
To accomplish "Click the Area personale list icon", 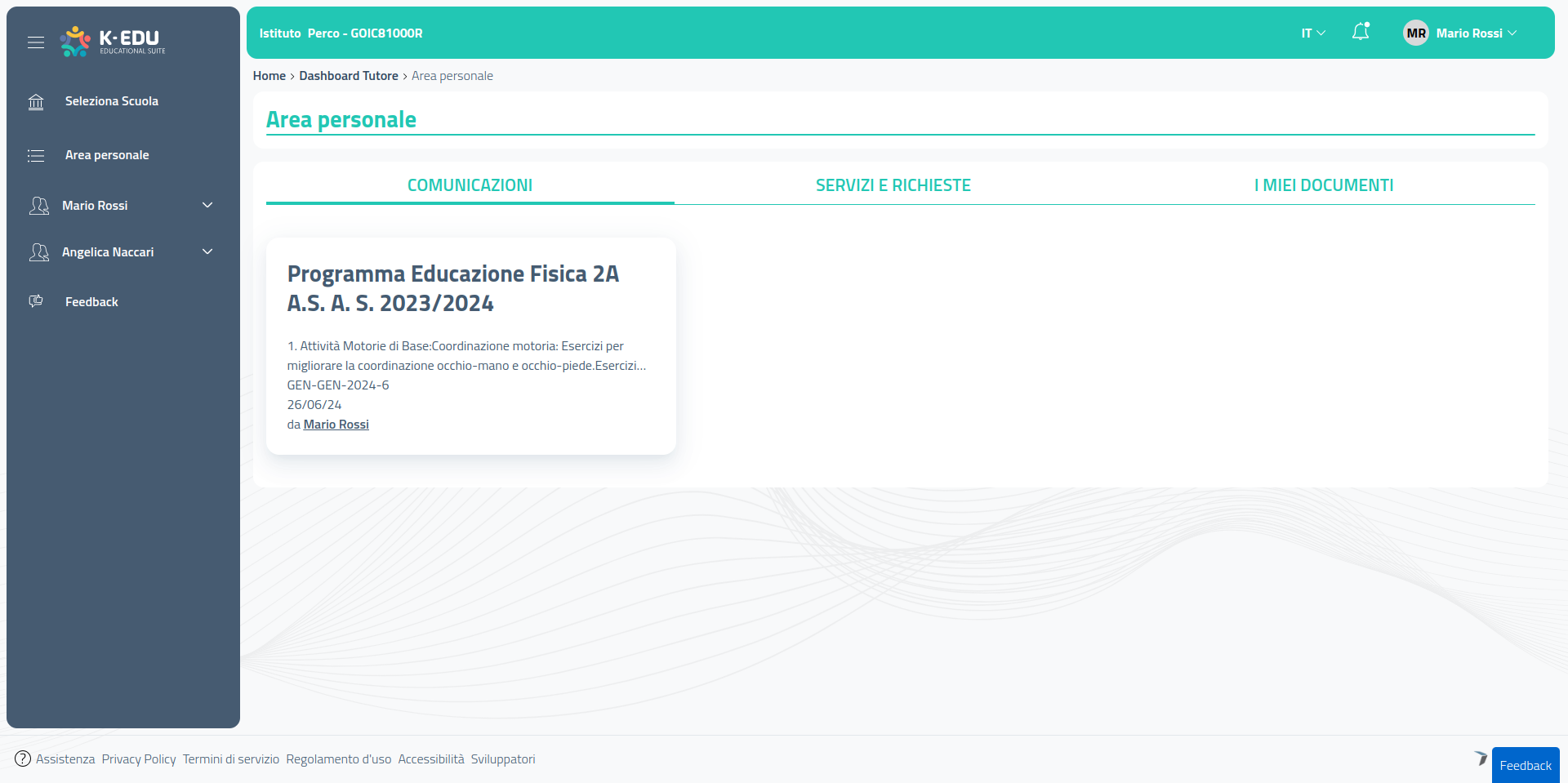I will click(36, 155).
